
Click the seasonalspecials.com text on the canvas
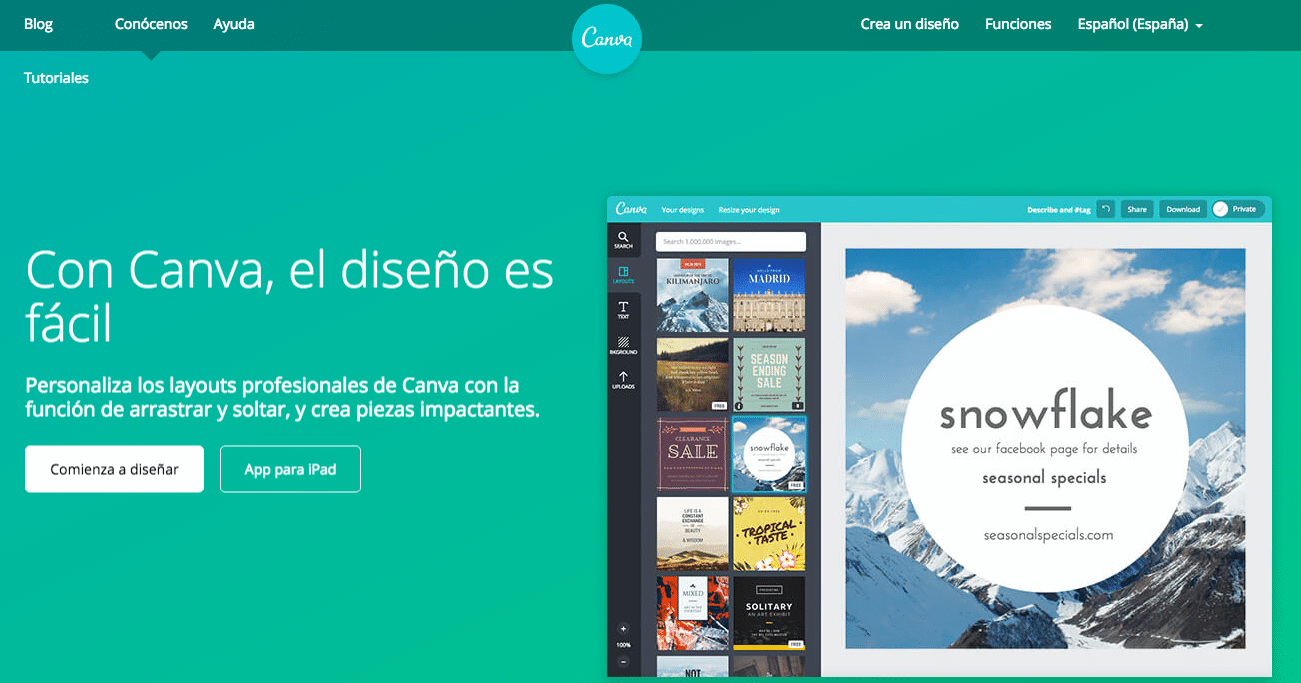coord(1048,535)
